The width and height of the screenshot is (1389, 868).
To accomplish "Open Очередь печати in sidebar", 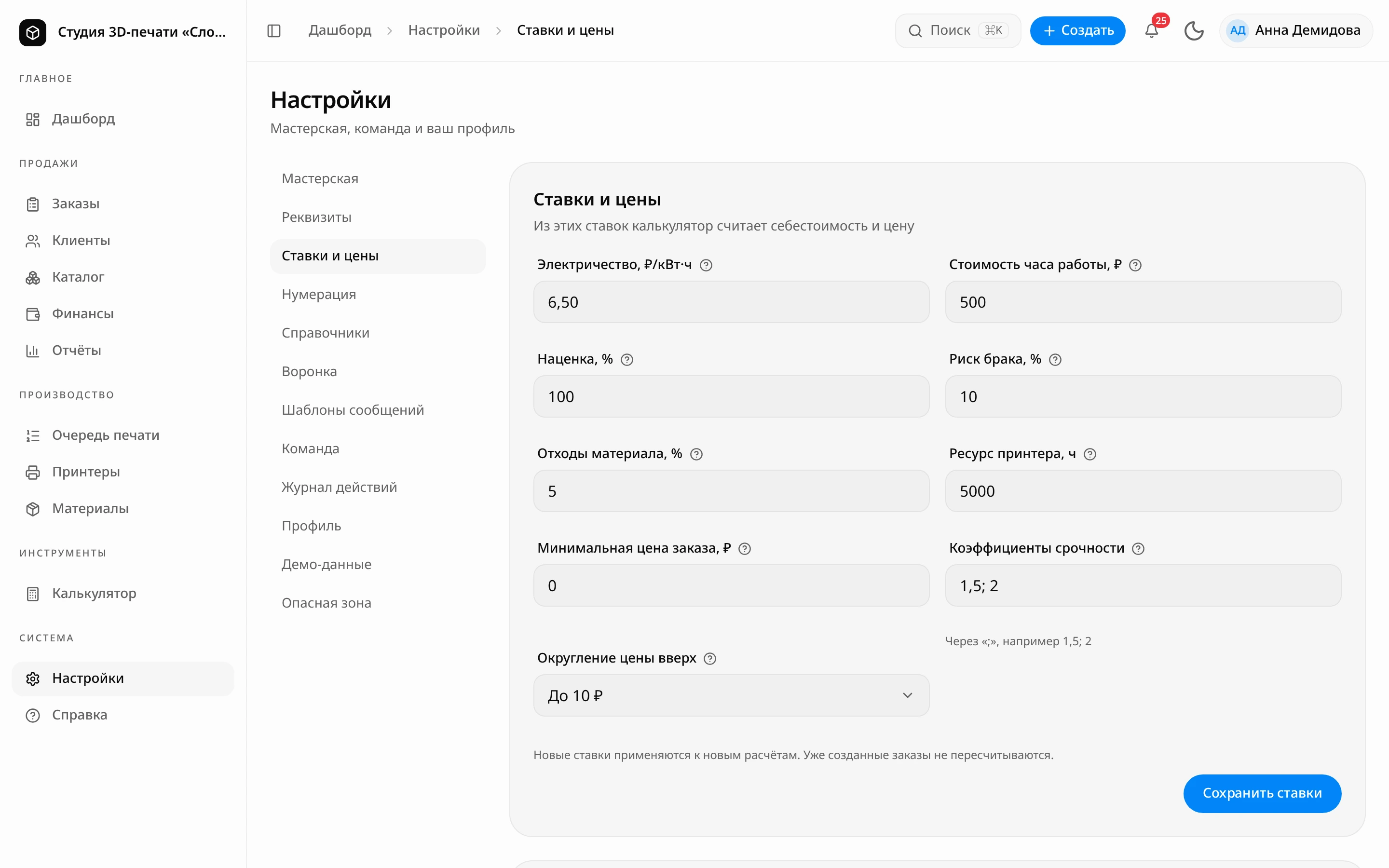I will (x=123, y=435).
